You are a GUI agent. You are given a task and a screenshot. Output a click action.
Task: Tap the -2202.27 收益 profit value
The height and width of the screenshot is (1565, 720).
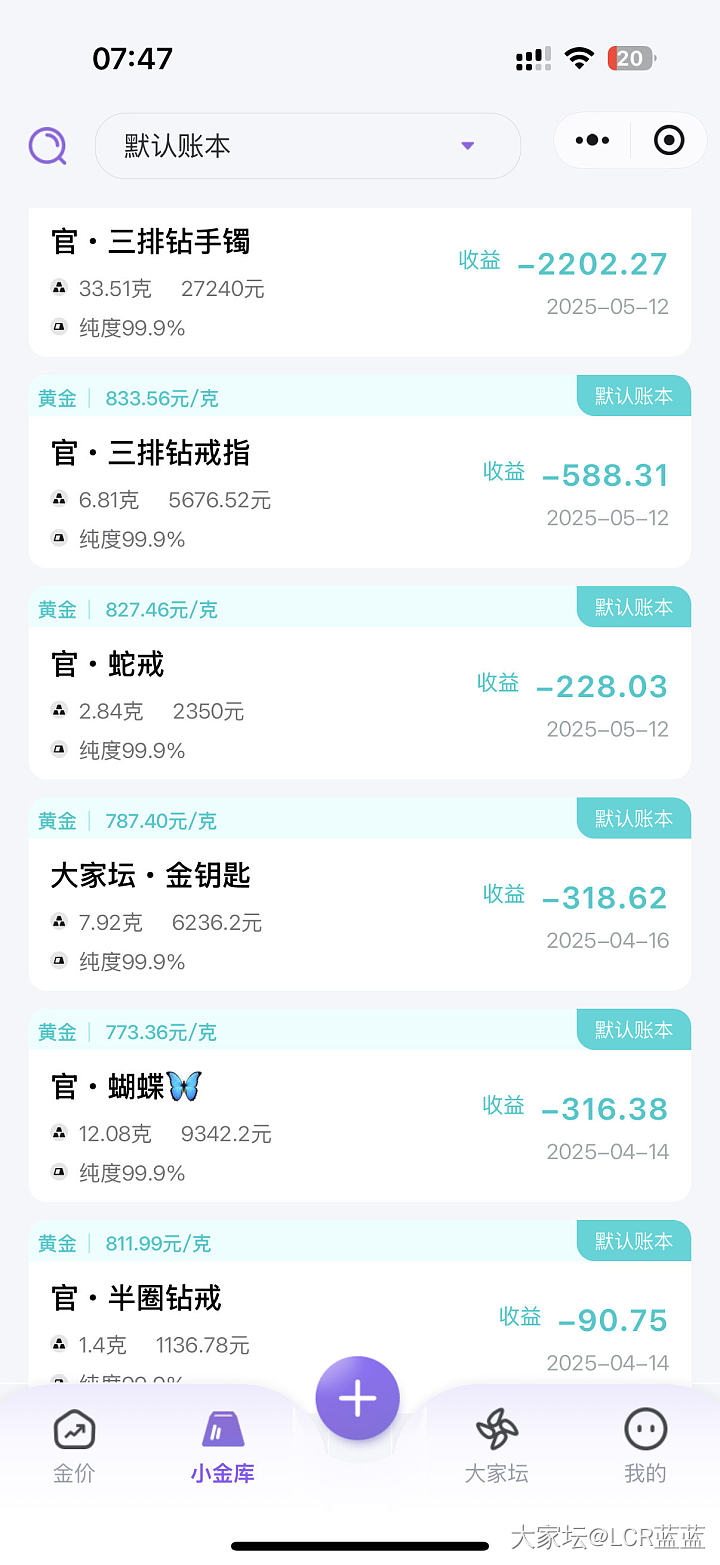[x=592, y=264]
